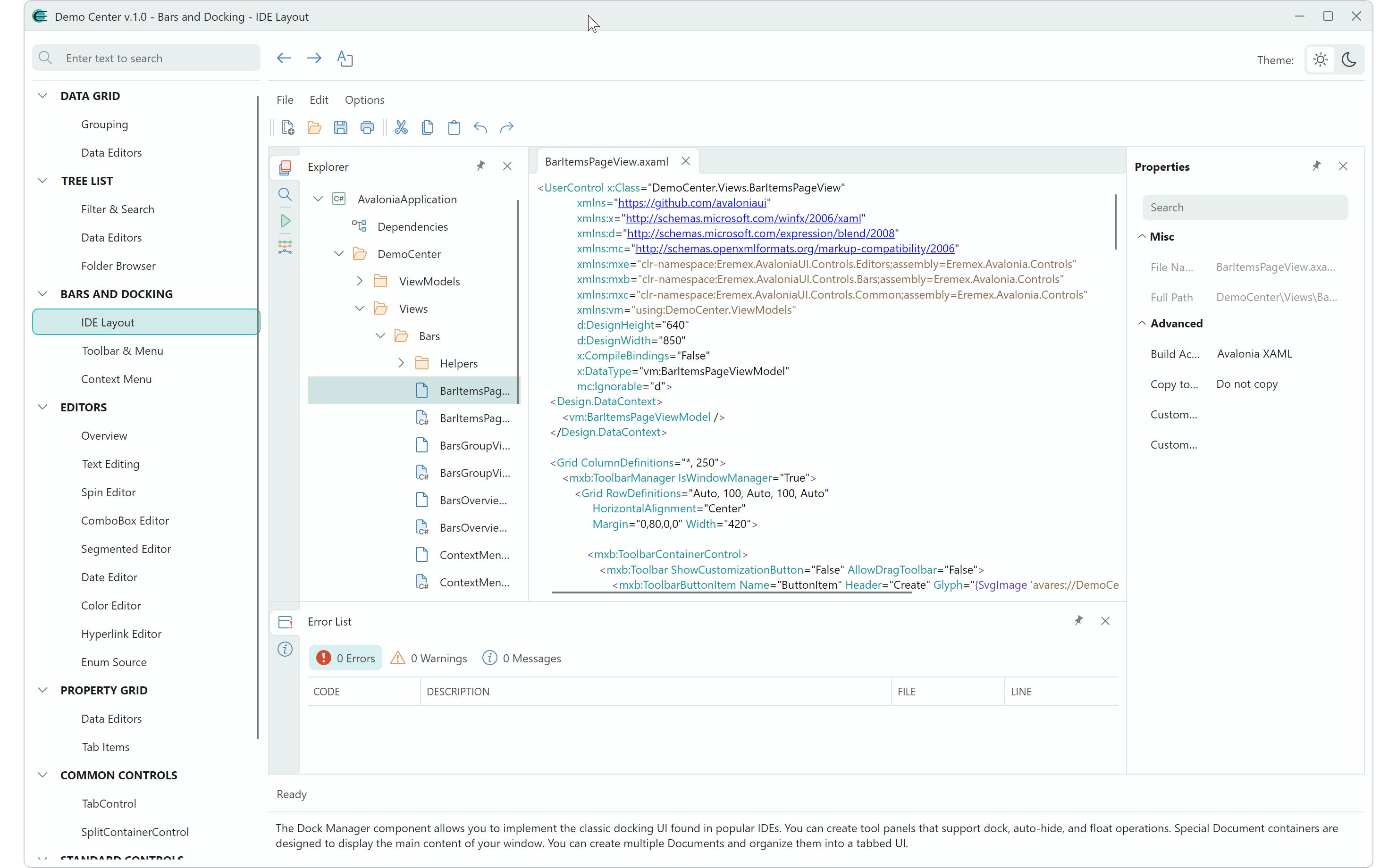Toggle the 0 Errors filter
The height and width of the screenshot is (868, 1397).
pyautogui.click(x=345, y=658)
